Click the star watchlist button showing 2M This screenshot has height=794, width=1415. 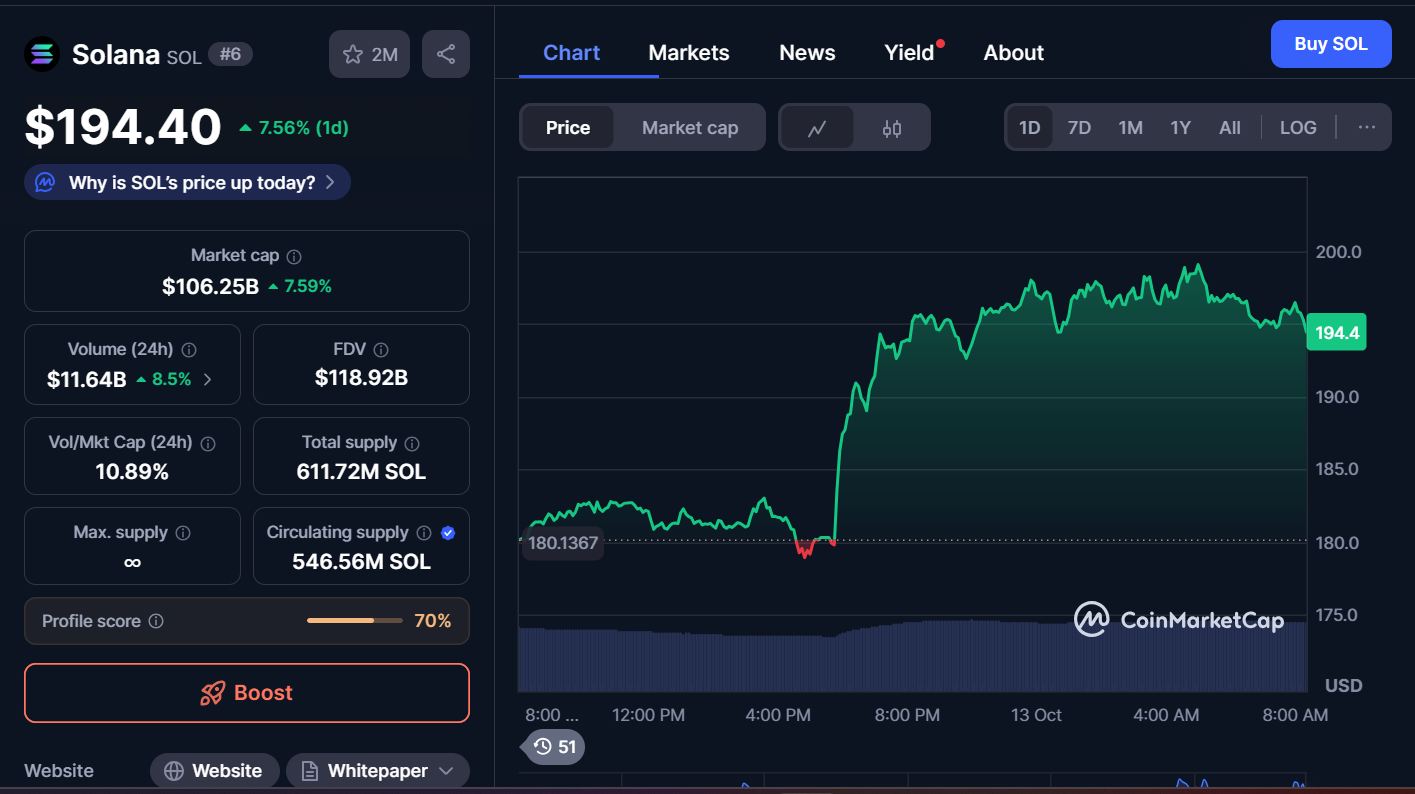tap(370, 54)
